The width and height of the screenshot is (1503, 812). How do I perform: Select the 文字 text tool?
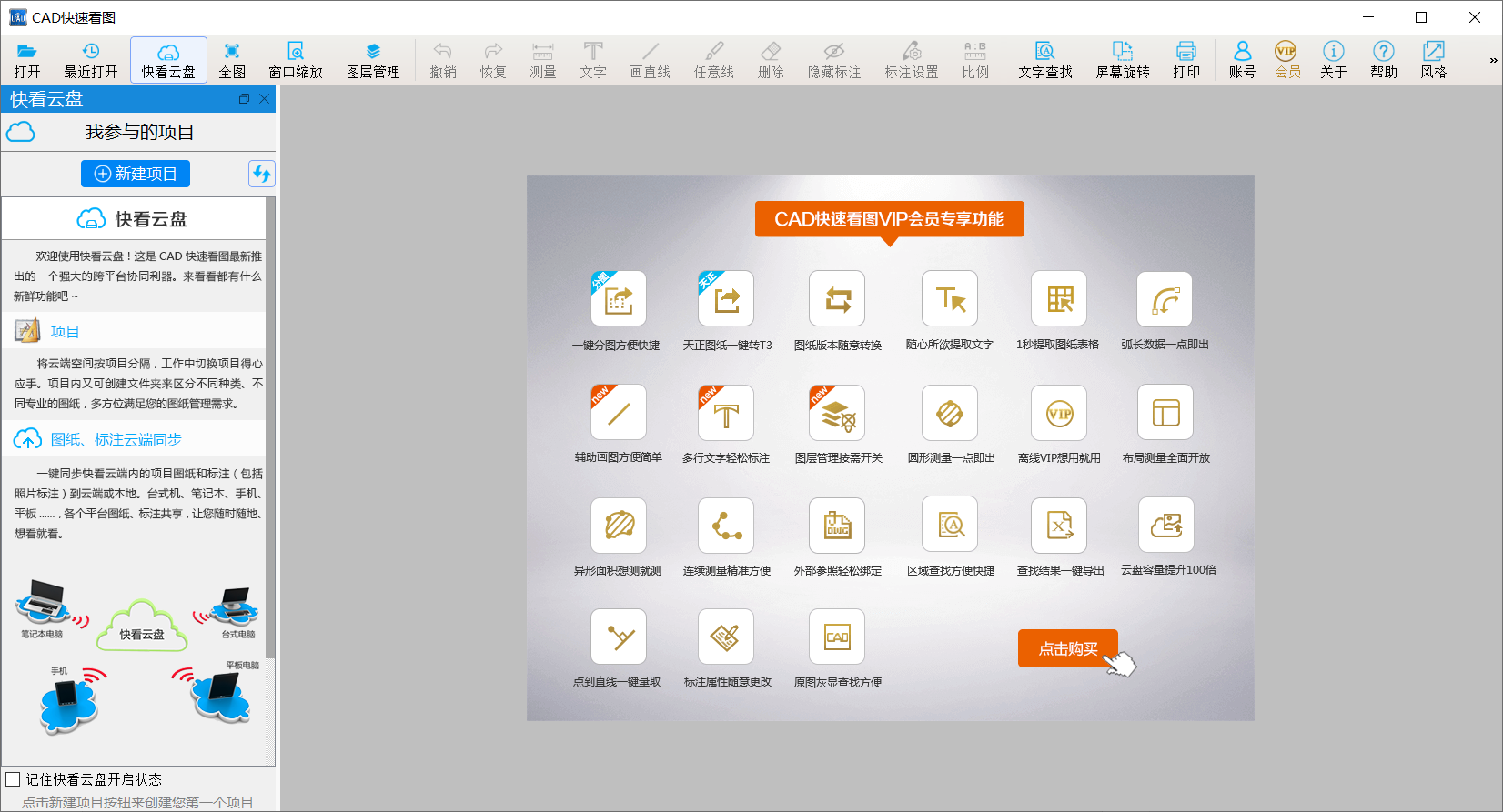point(593,61)
